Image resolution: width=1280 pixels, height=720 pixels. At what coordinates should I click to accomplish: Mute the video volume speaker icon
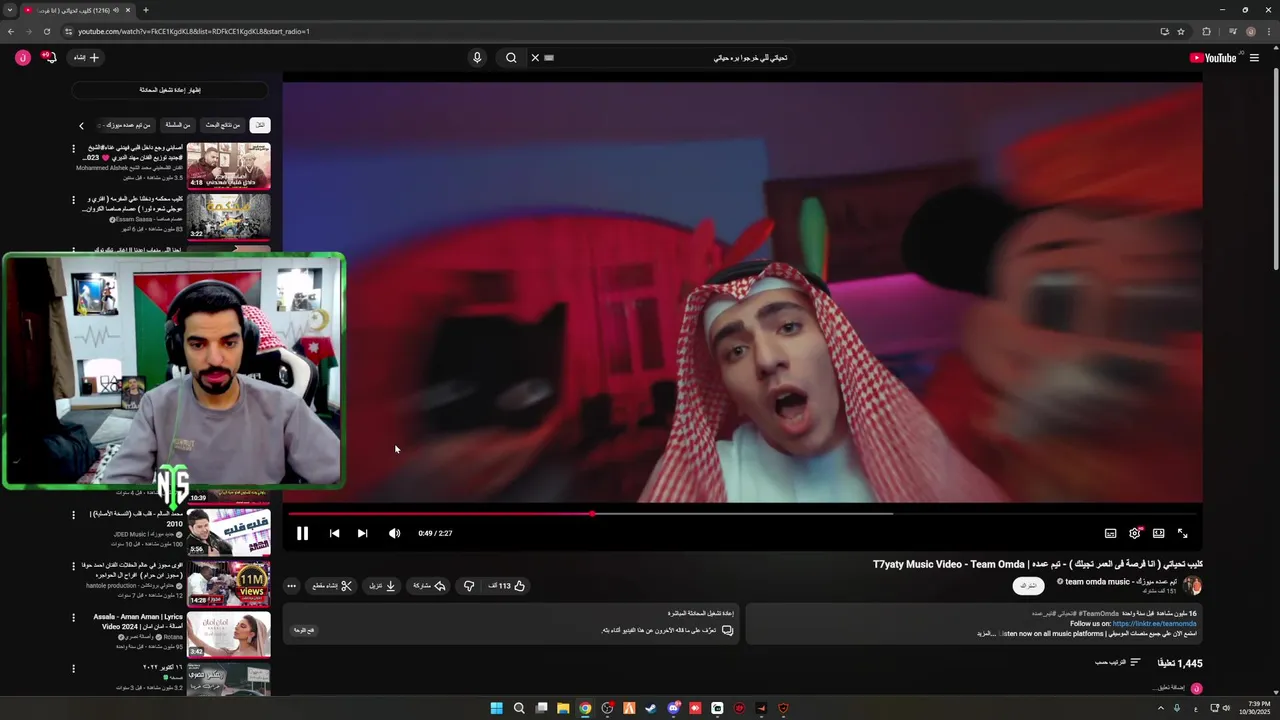394,533
